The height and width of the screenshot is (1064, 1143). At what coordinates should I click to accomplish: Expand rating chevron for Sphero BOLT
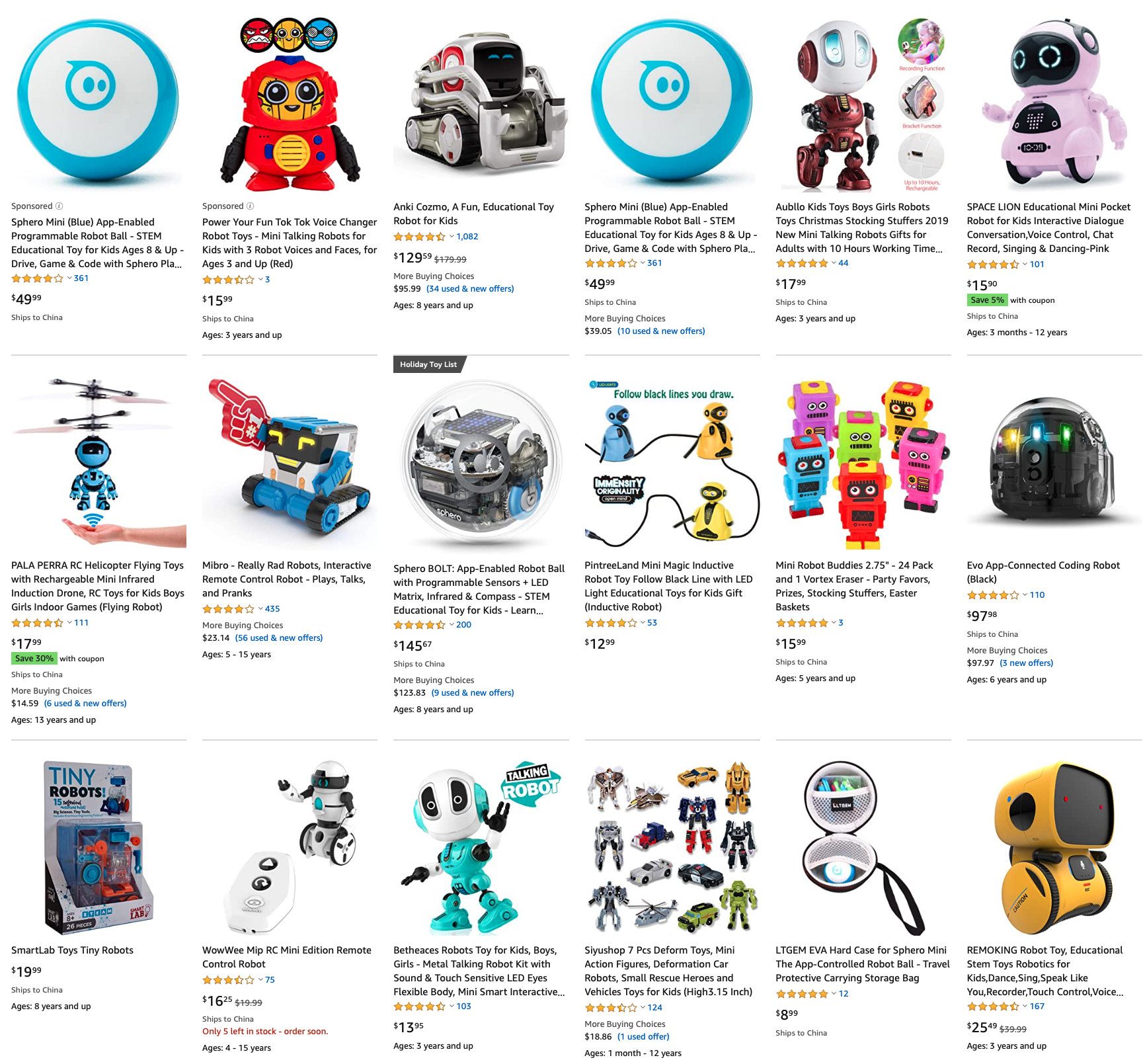pos(452,625)
